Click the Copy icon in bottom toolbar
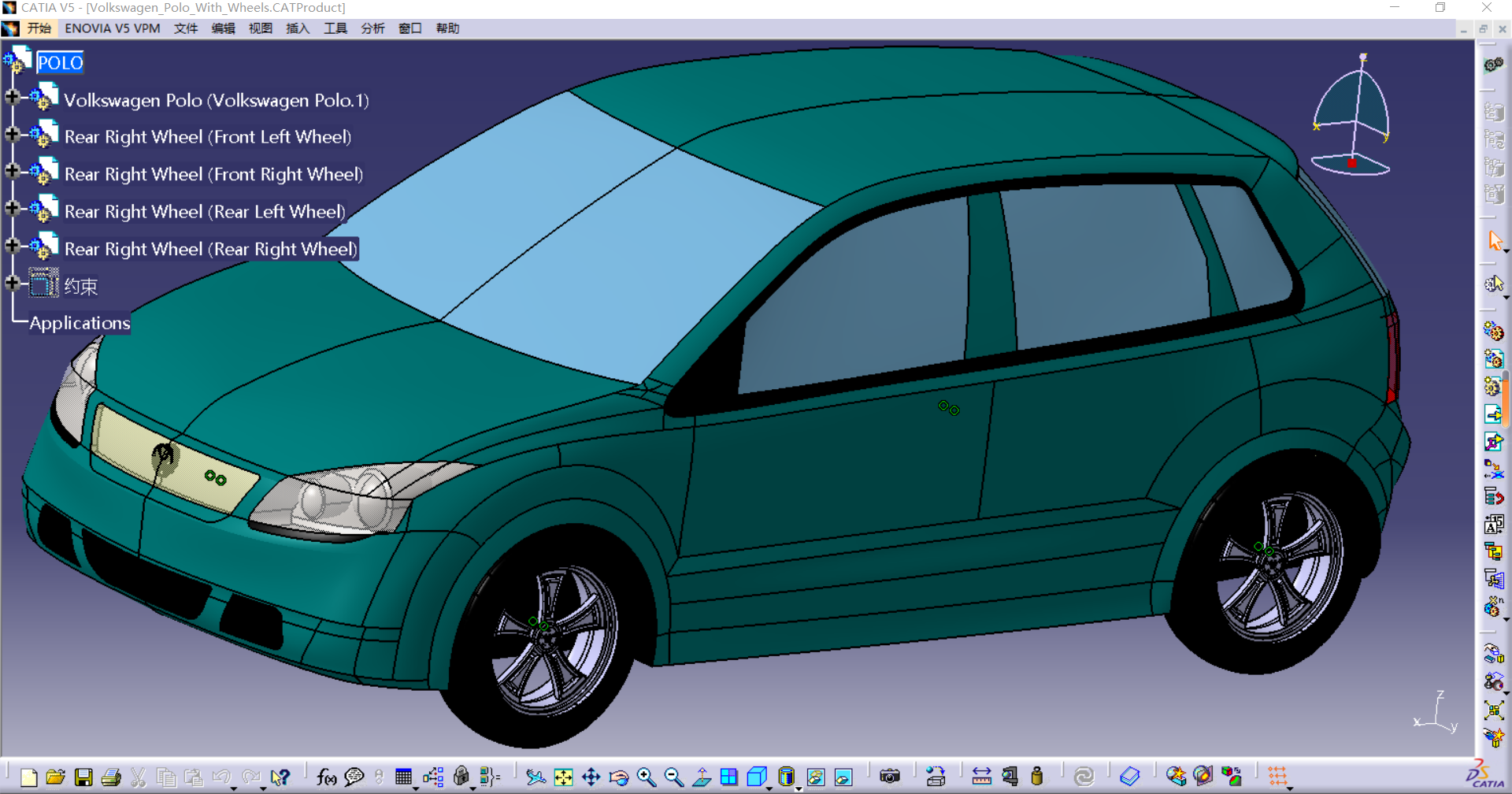Viewport: 1512px width, 794px height. tap(166, 777)
